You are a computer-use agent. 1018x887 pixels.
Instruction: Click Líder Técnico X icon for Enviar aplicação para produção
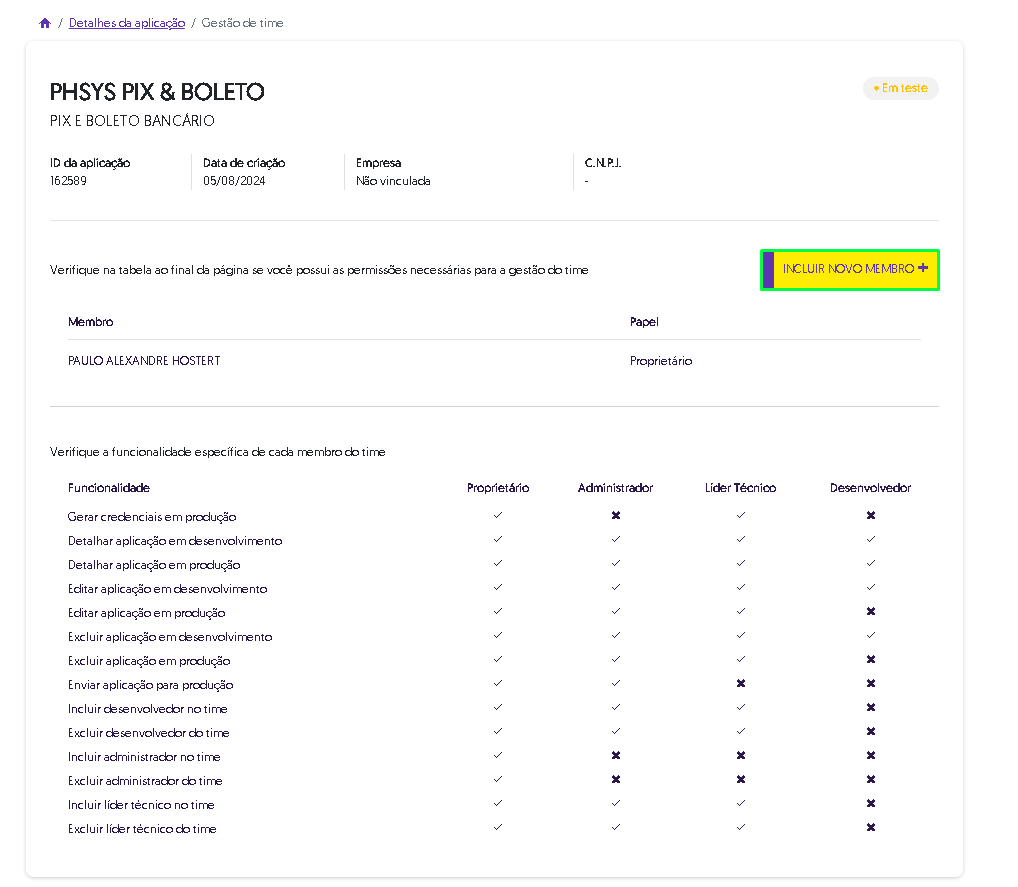741,684
